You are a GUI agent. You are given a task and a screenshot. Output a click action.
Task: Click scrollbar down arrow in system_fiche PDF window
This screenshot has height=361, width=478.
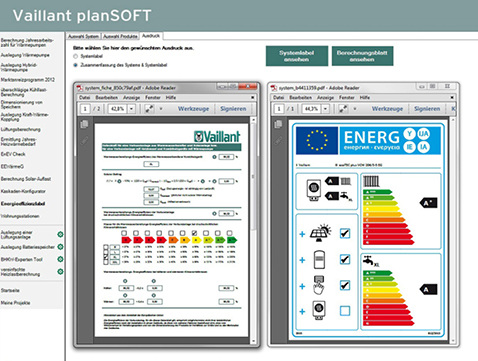pyautogui.click(x=253, y=341)
